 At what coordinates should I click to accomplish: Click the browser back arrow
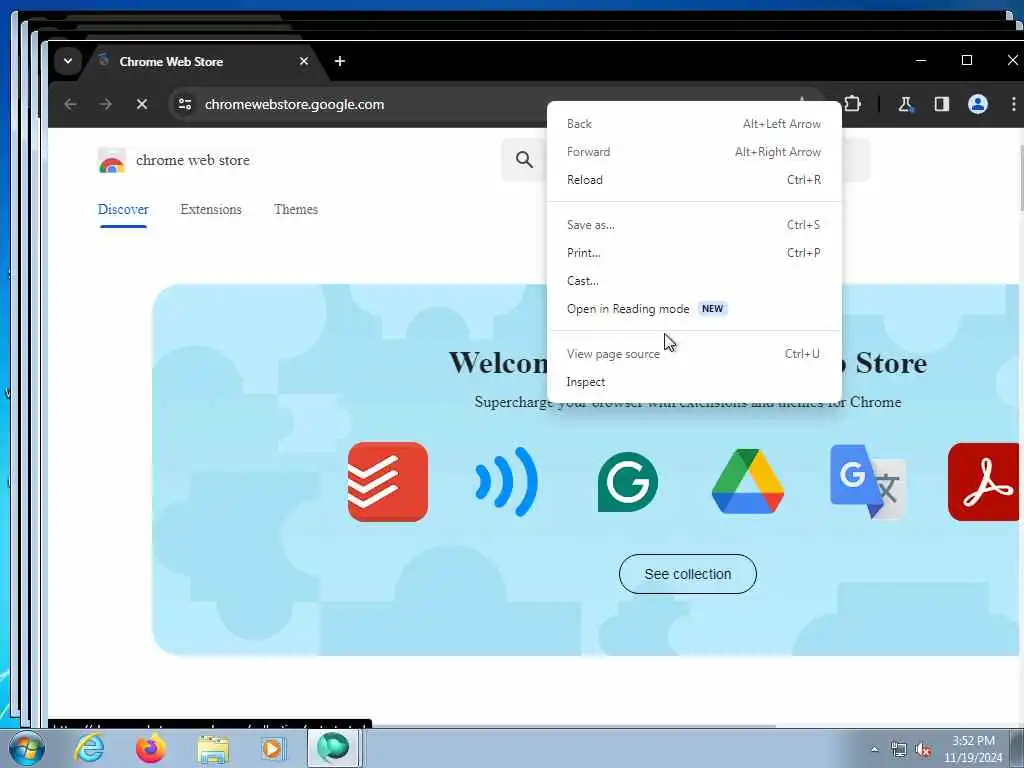tap(71, 104)
